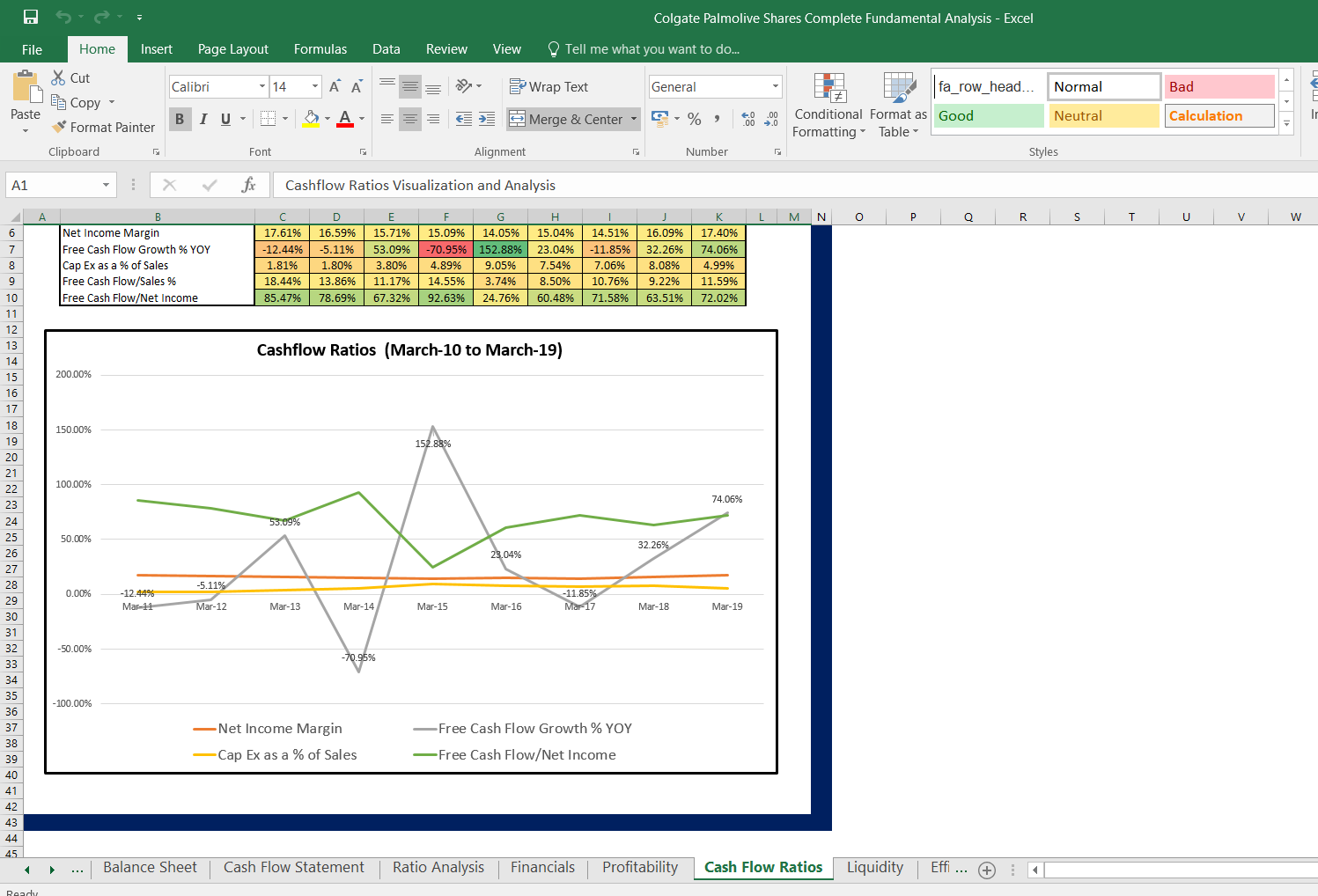Apply red font color with the A icon
1318x896 pixels.
[345, 119]
